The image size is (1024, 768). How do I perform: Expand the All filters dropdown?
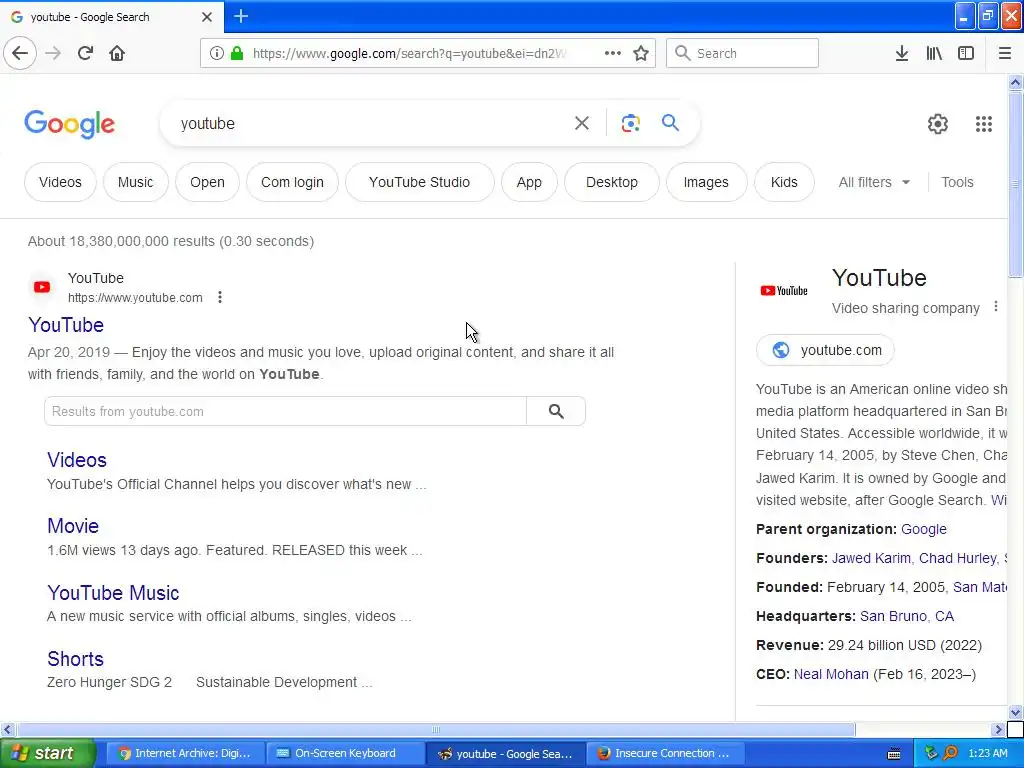coord(874,182)
